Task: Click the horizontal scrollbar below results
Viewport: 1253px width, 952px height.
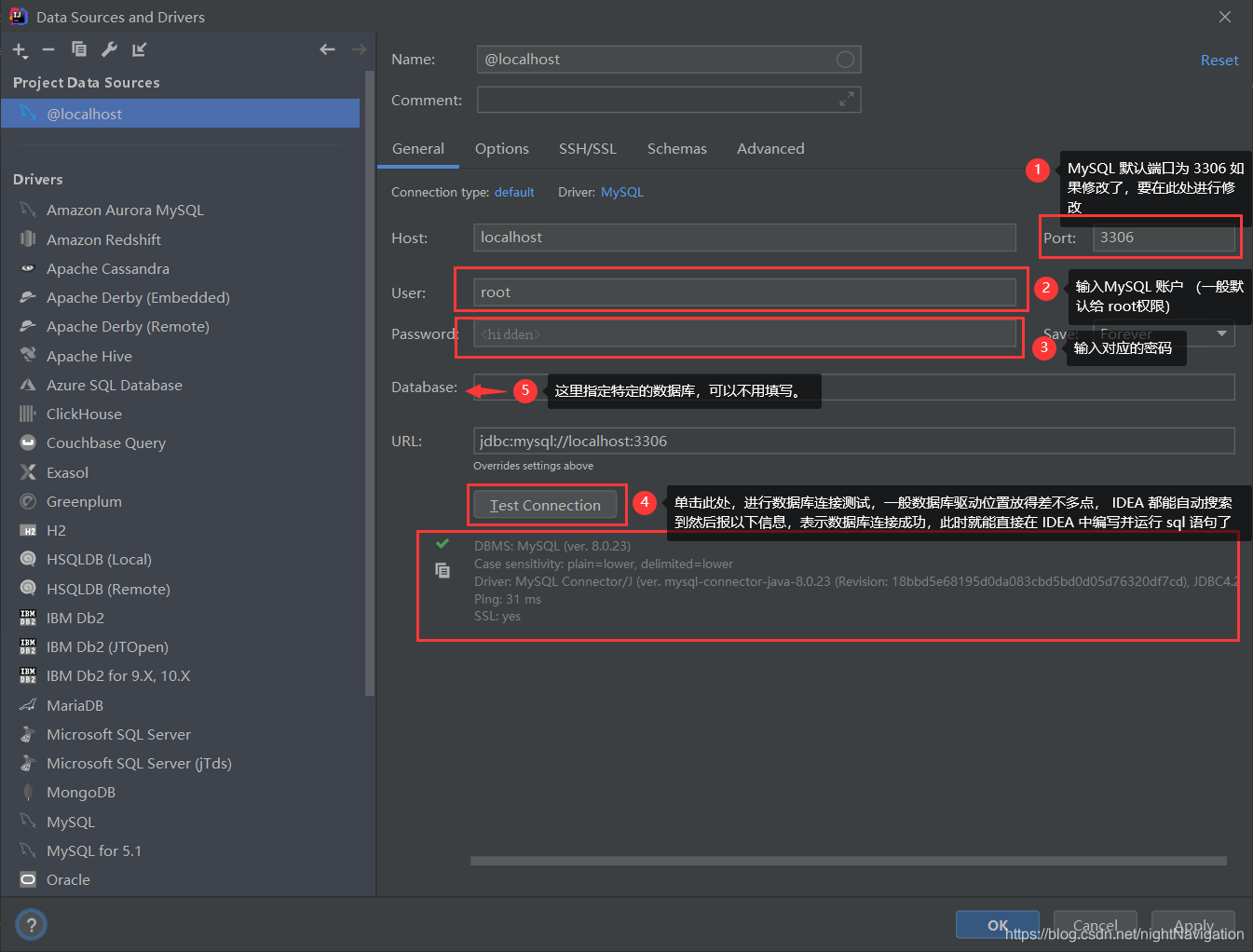Action: [x=849, y=861]
